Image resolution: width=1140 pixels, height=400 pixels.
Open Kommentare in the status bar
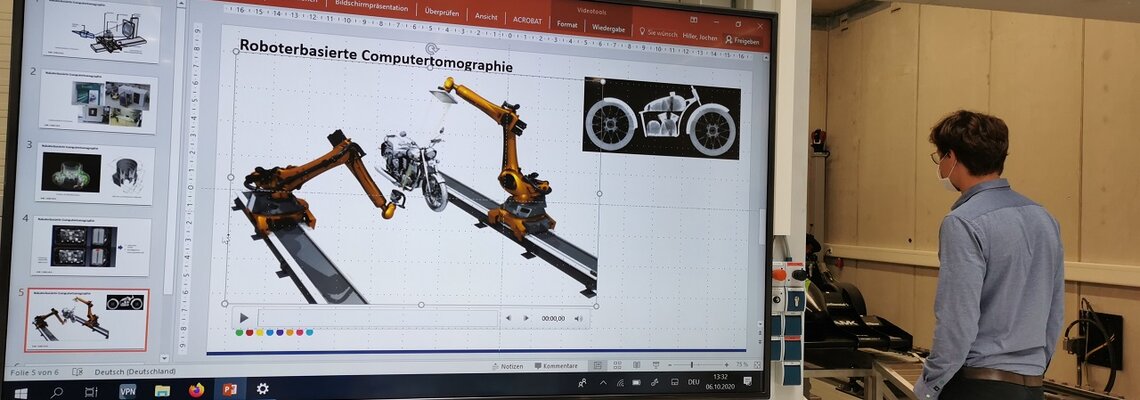click(x=556, y=366)
